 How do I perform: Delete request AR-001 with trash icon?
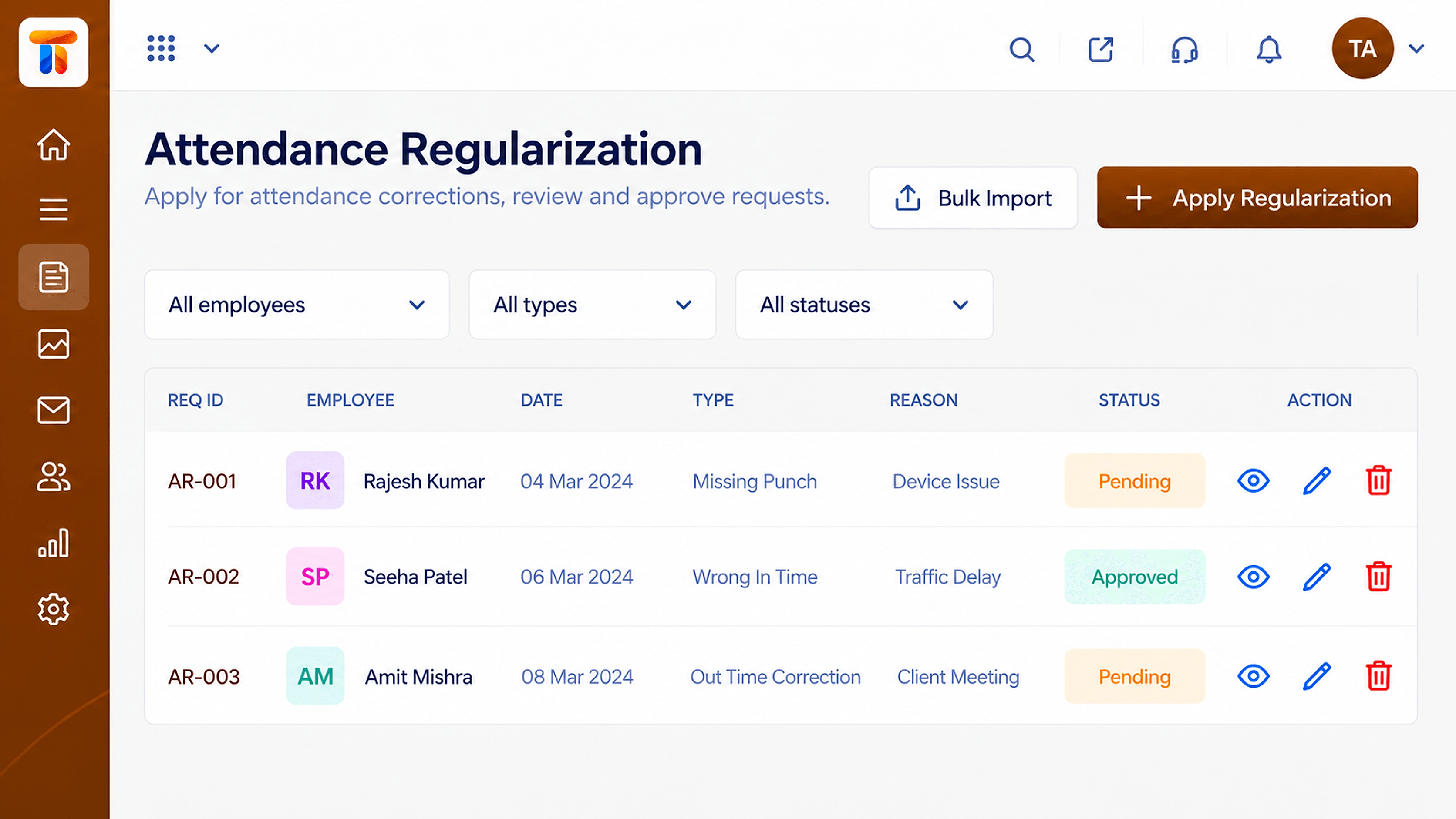pyautogui.click(x=1379, y=481)
